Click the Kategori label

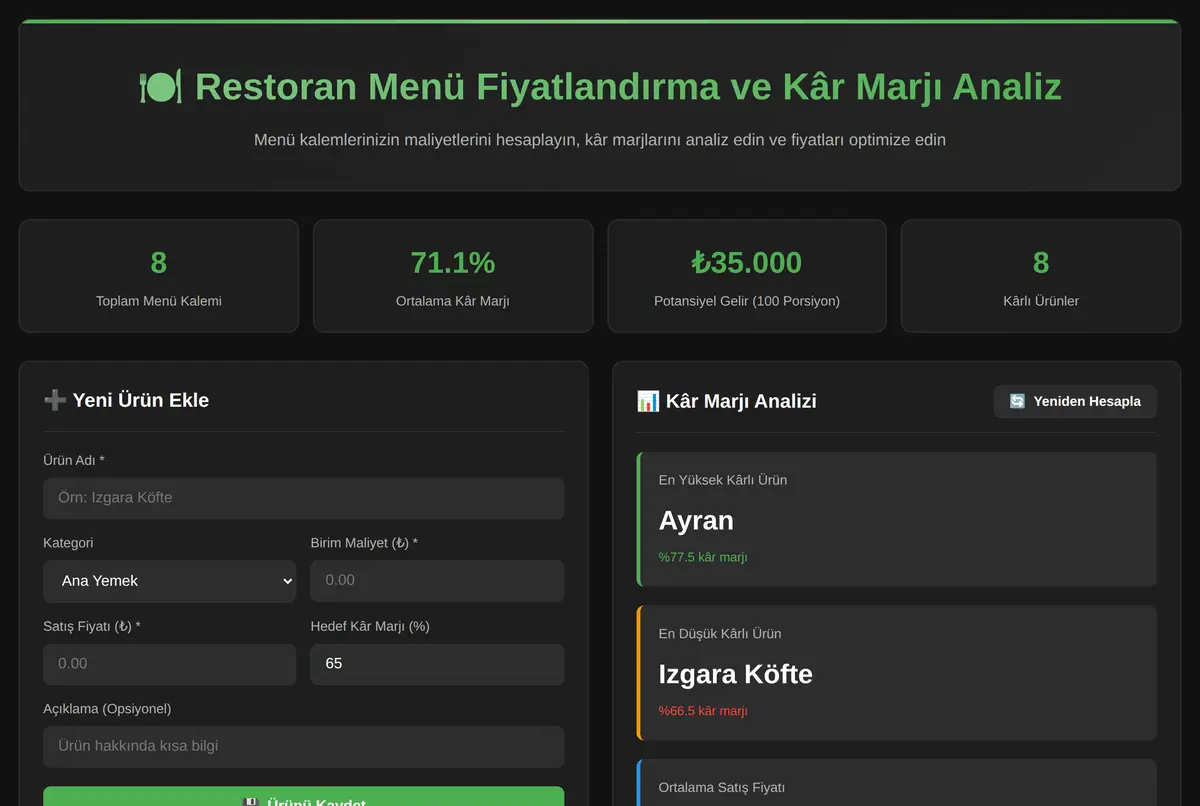(68, 543)
